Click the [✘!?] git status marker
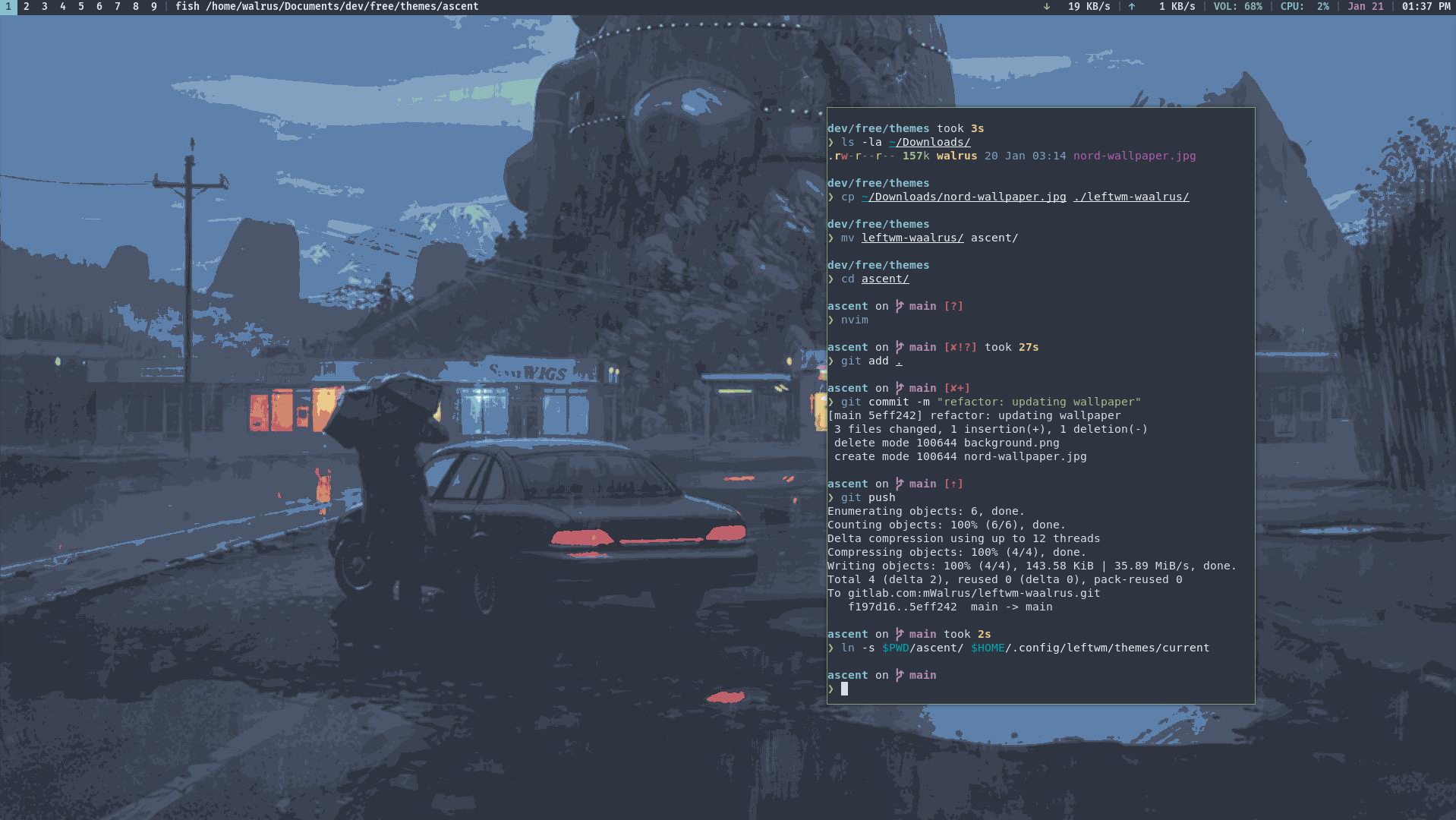 960,348
